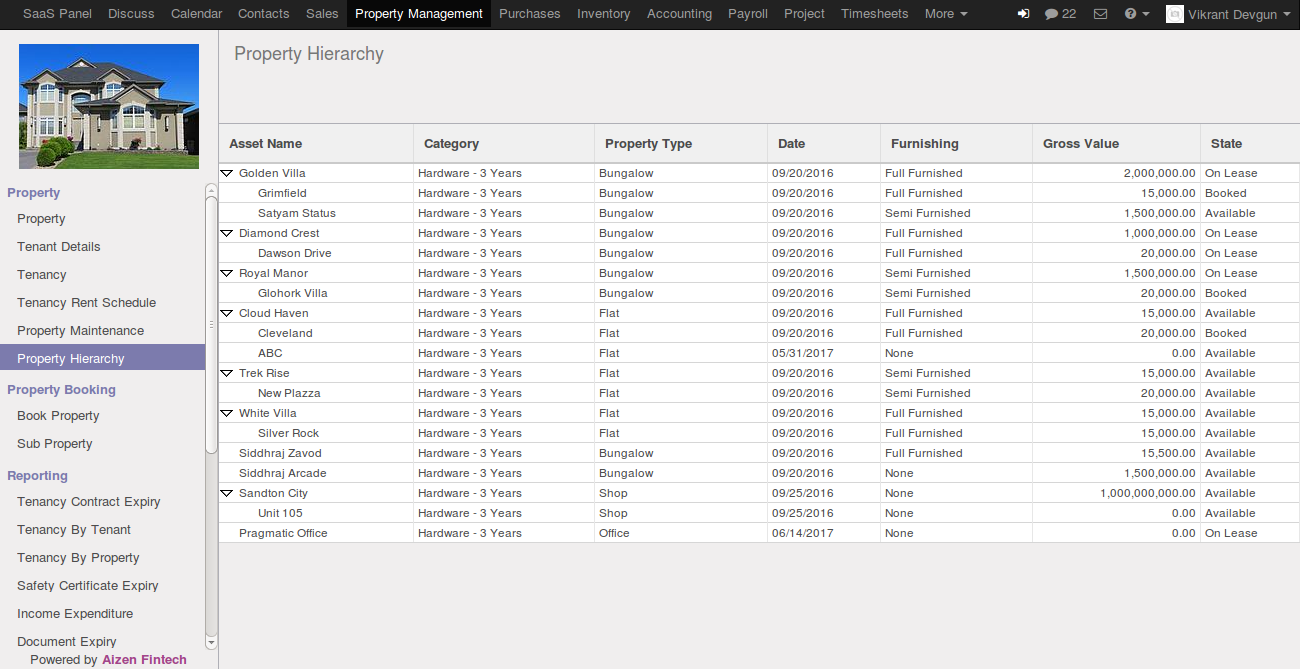Click the Aizen Fintech link
The width and height of the screenshot is (1300, 669).
point(144,660)
